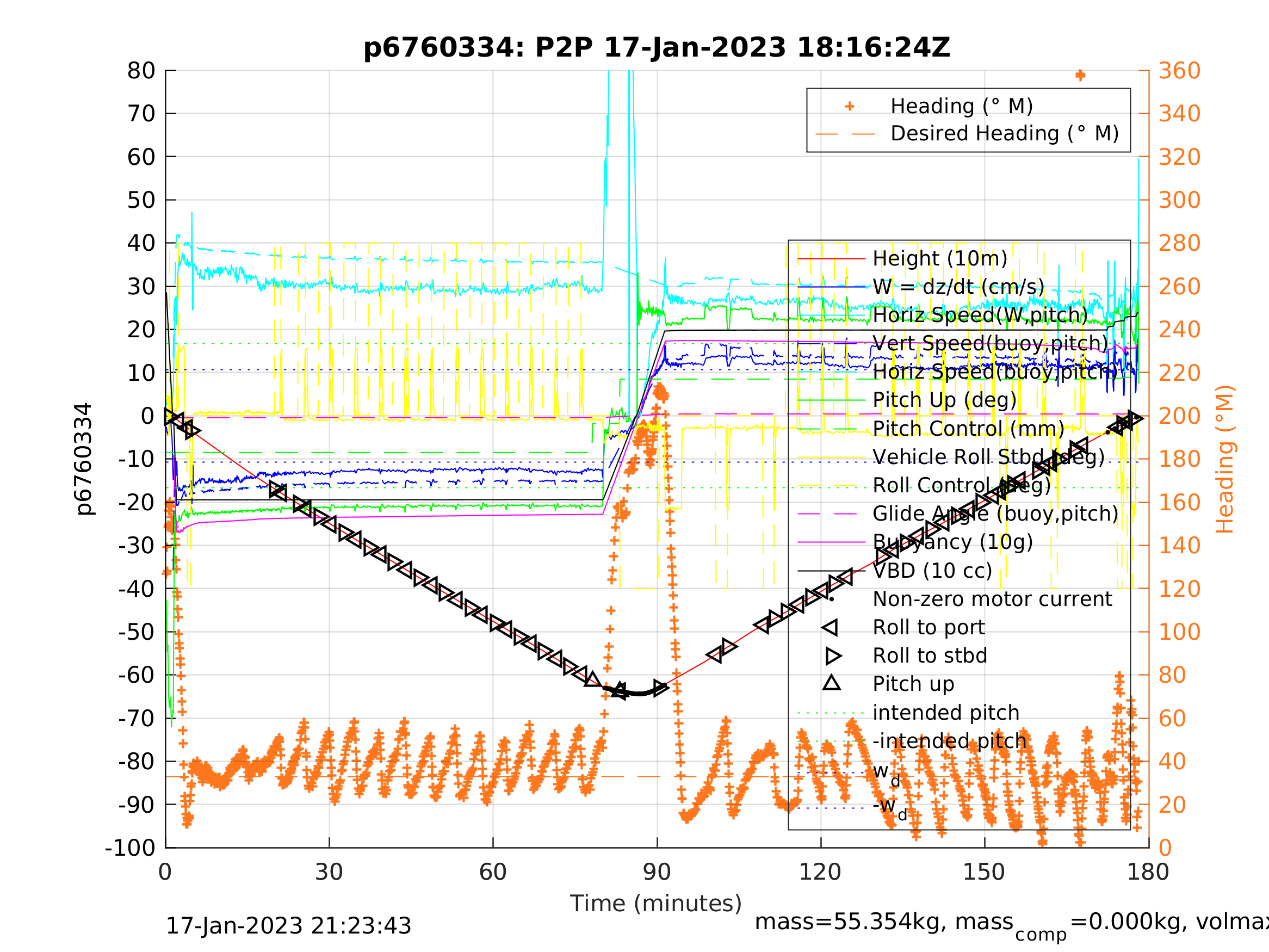1269x952 pixels.
Task: Click the right-pointing triangle icon for Roll to stbd
Action: point(833,656)
